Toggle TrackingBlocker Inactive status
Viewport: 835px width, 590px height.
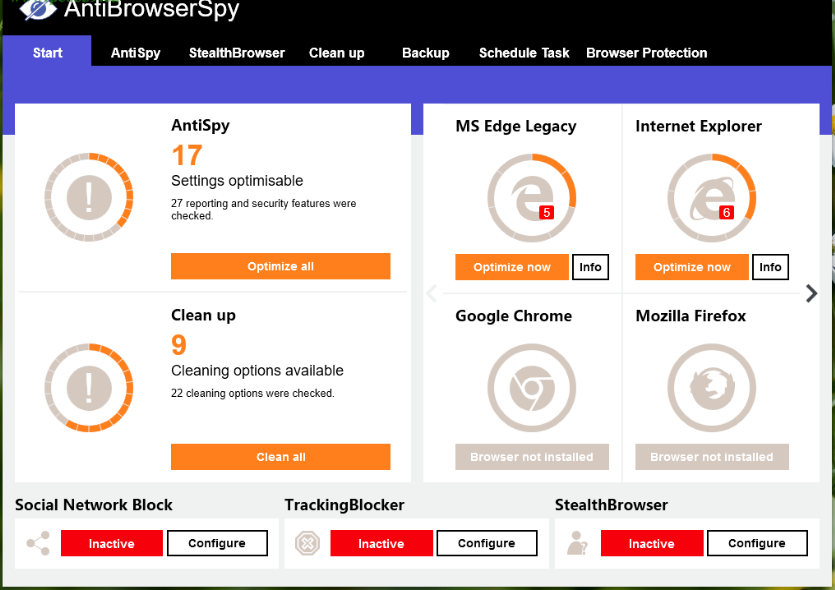381,543
